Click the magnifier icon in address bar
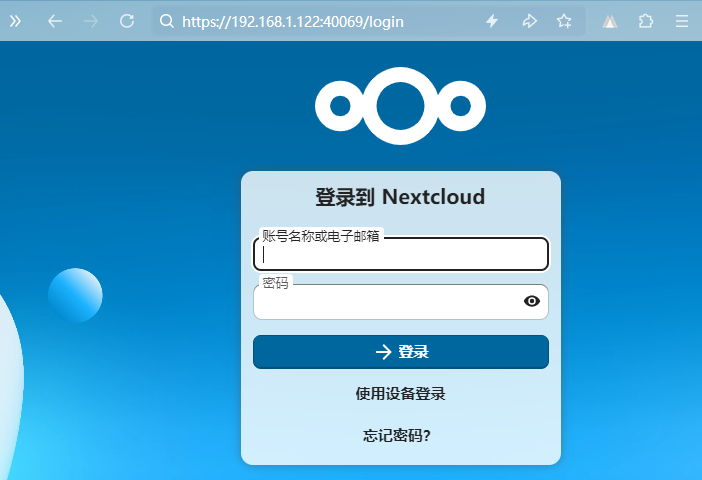The image size is (702, 480). pos(167,21)
